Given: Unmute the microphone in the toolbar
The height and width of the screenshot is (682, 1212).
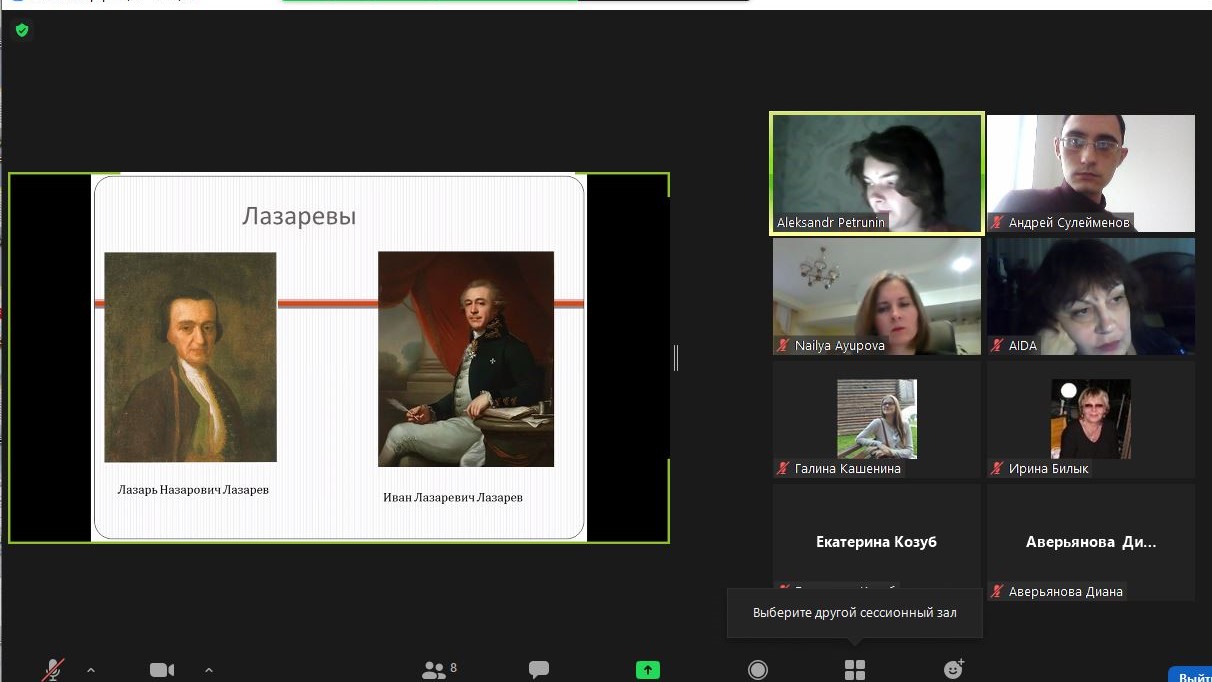Looking at the screenshot, I should click(x=53, y=670).
